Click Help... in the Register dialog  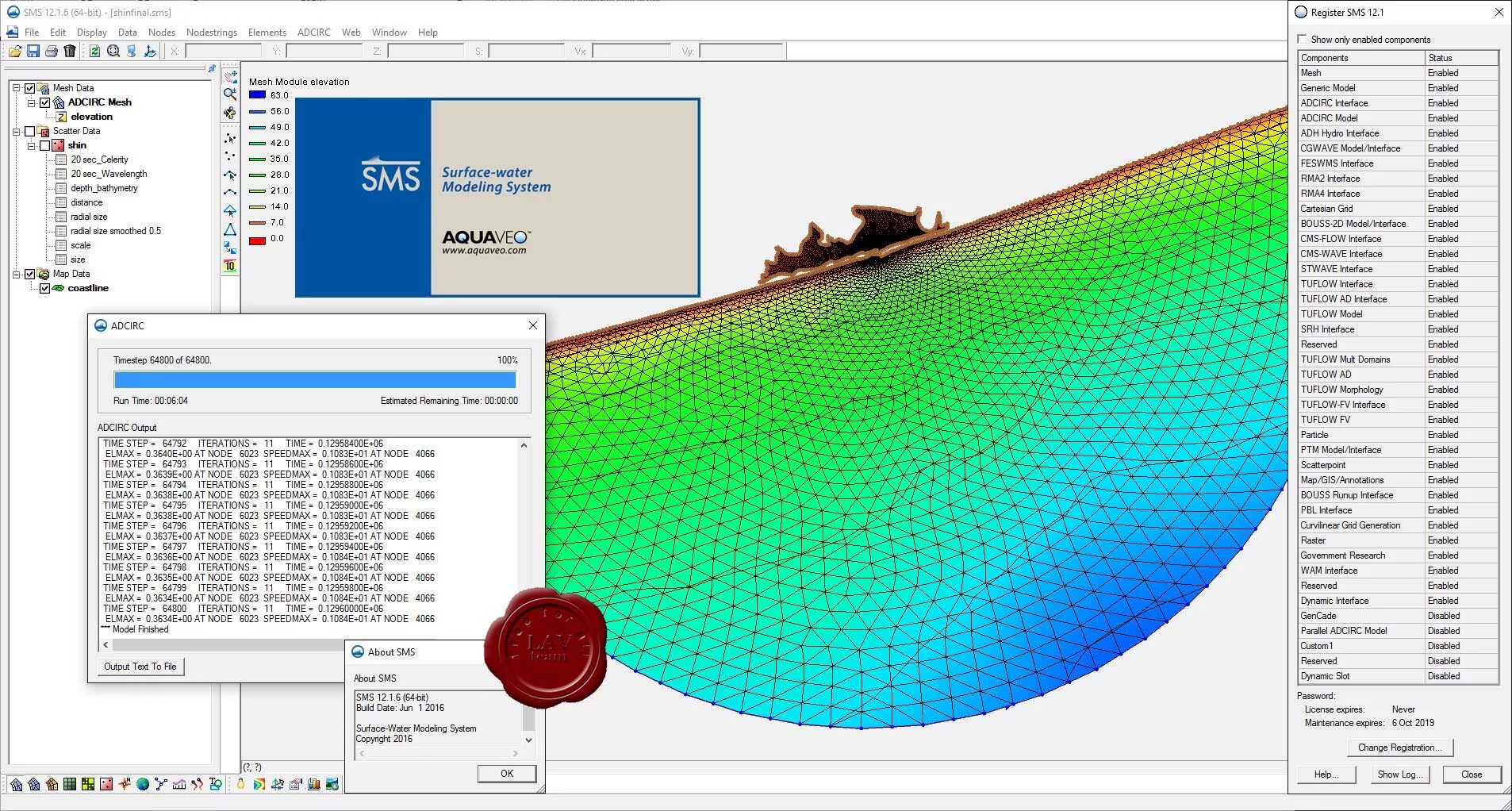click(x=1326, y=774)
